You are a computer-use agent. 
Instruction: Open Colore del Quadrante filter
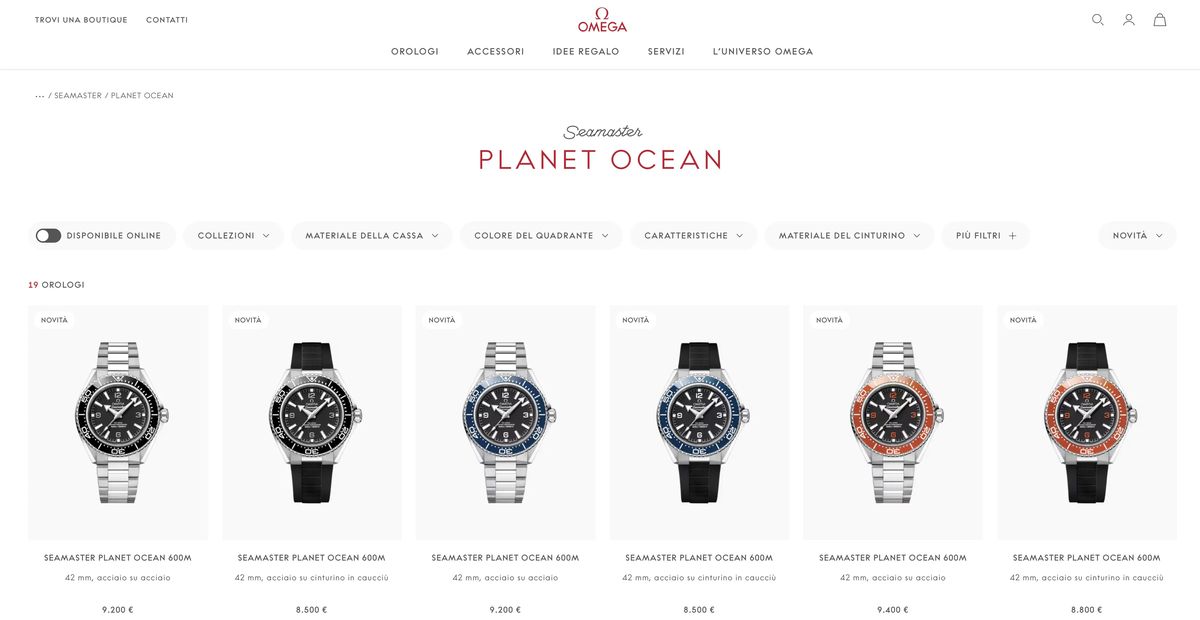(541, 236)
